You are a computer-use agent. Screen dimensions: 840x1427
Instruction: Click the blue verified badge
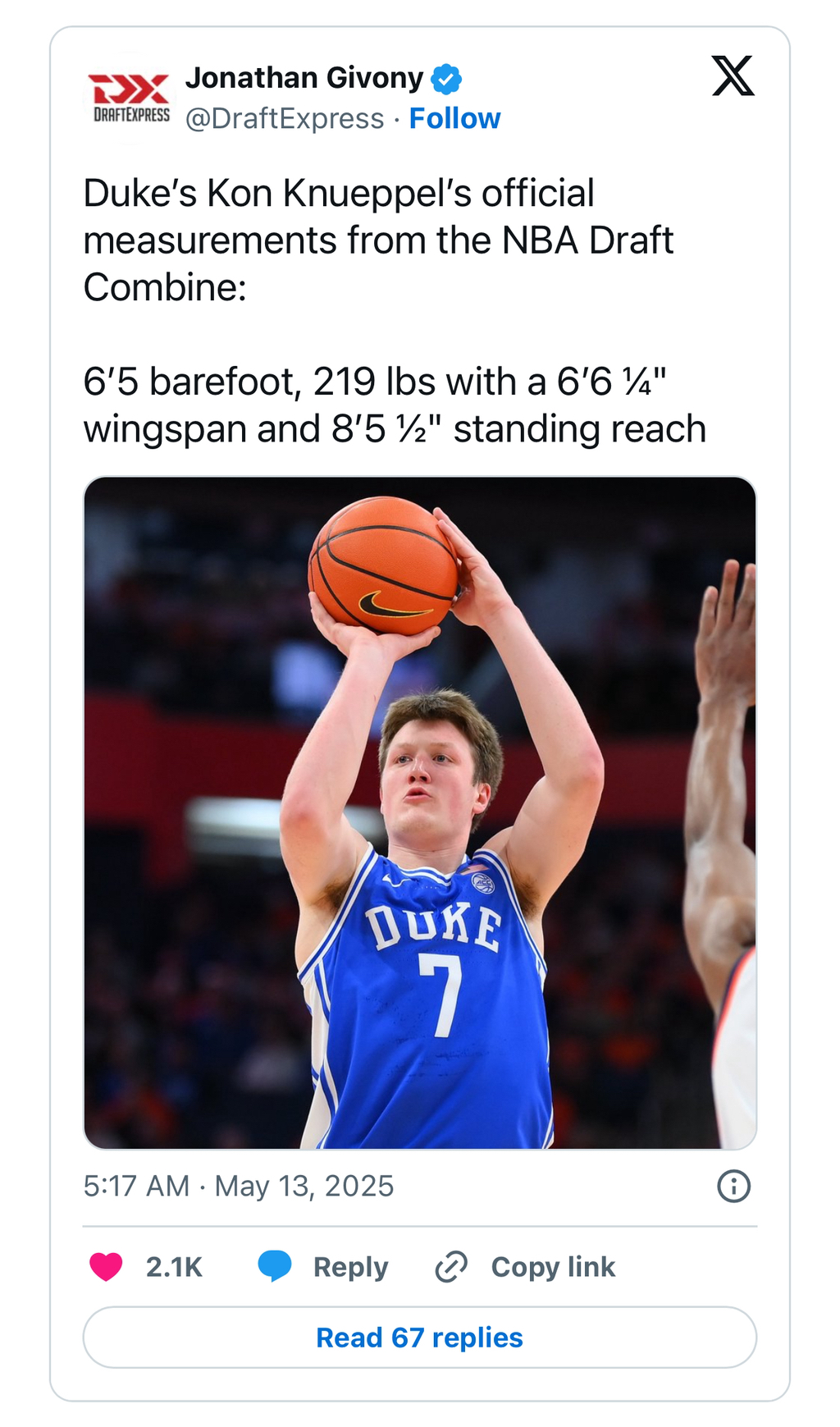pos(446,80)
